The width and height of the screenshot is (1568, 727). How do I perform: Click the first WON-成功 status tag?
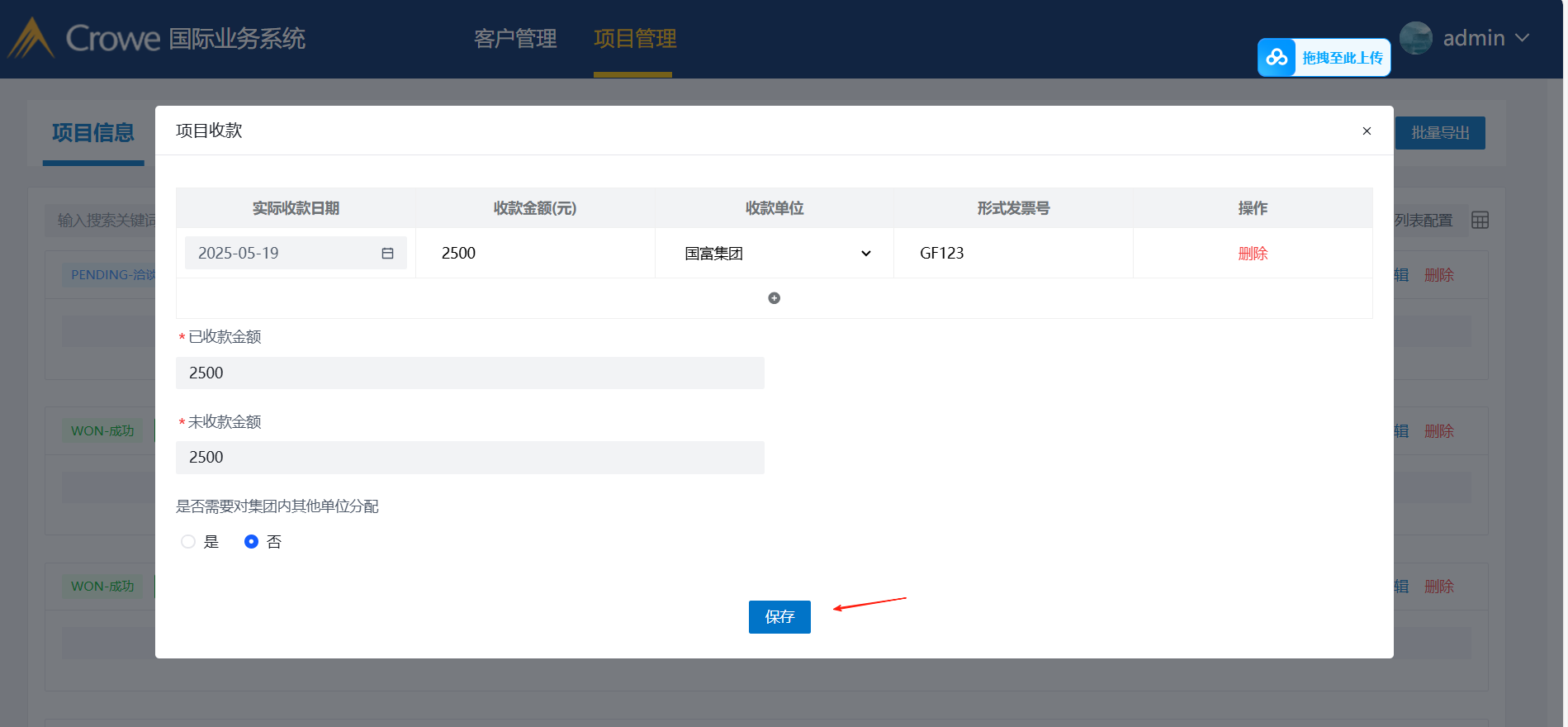click(x=102, y=431)
